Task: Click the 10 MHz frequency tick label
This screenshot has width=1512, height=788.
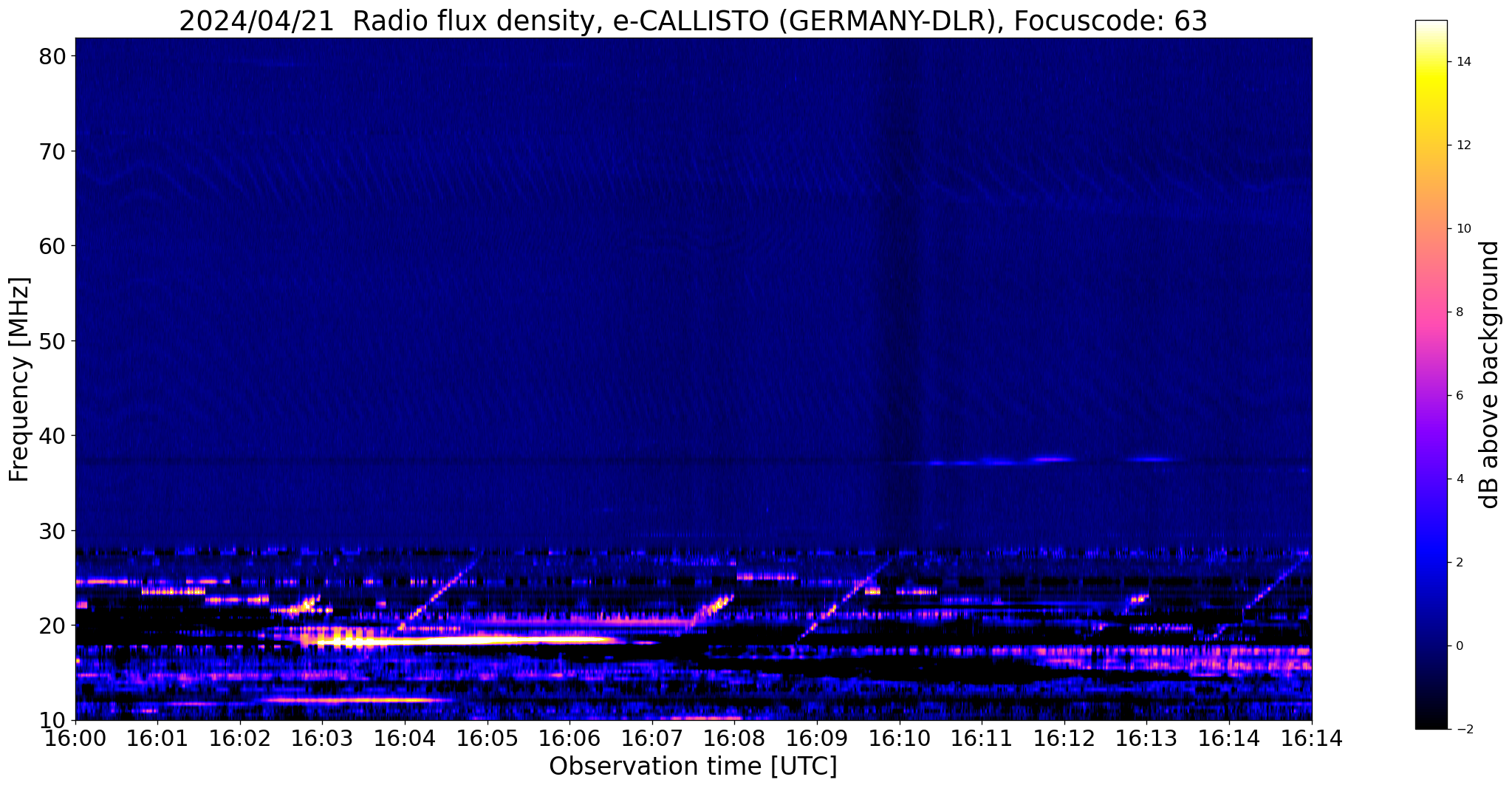Action: (x=53, y=720)
